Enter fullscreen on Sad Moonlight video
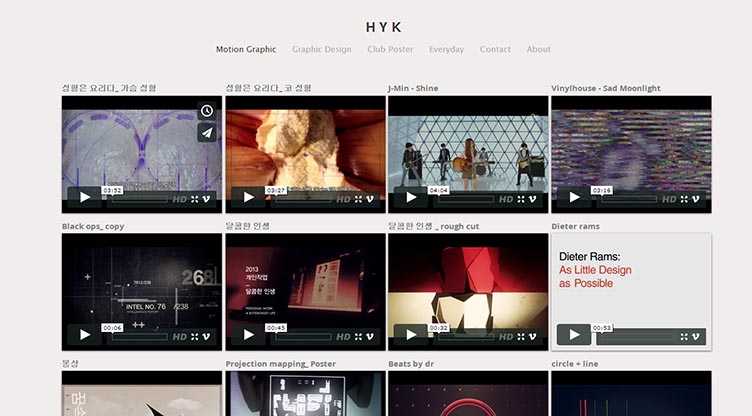 (x=684, y=199)
